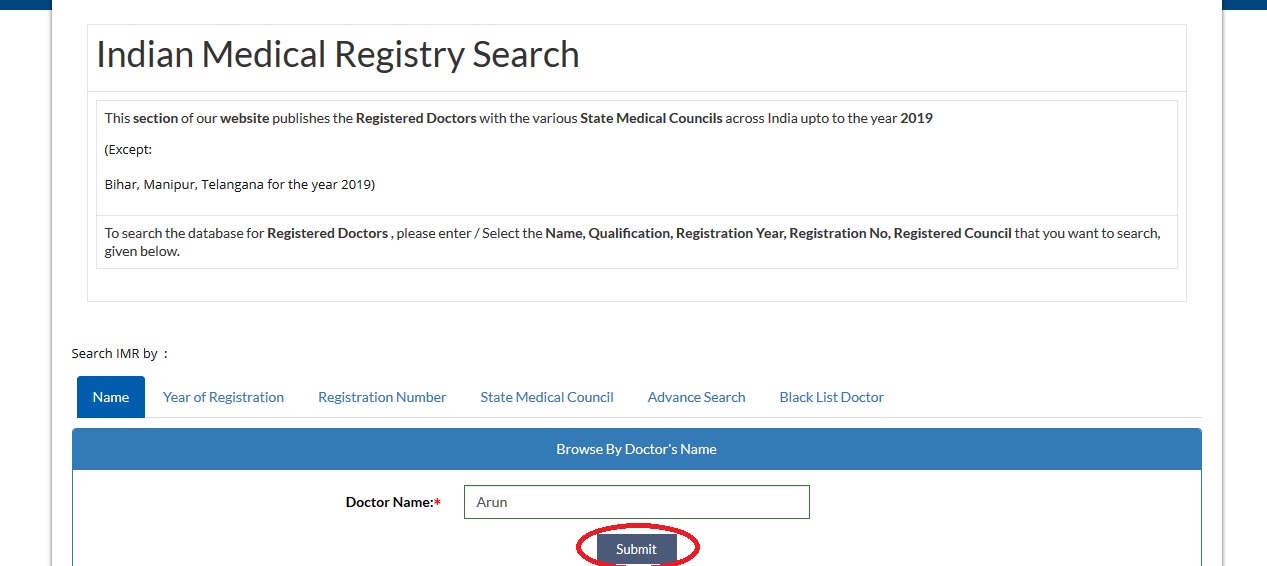1267x566 pixels.
Task: Click the Submit button
Action: point(636,549)
